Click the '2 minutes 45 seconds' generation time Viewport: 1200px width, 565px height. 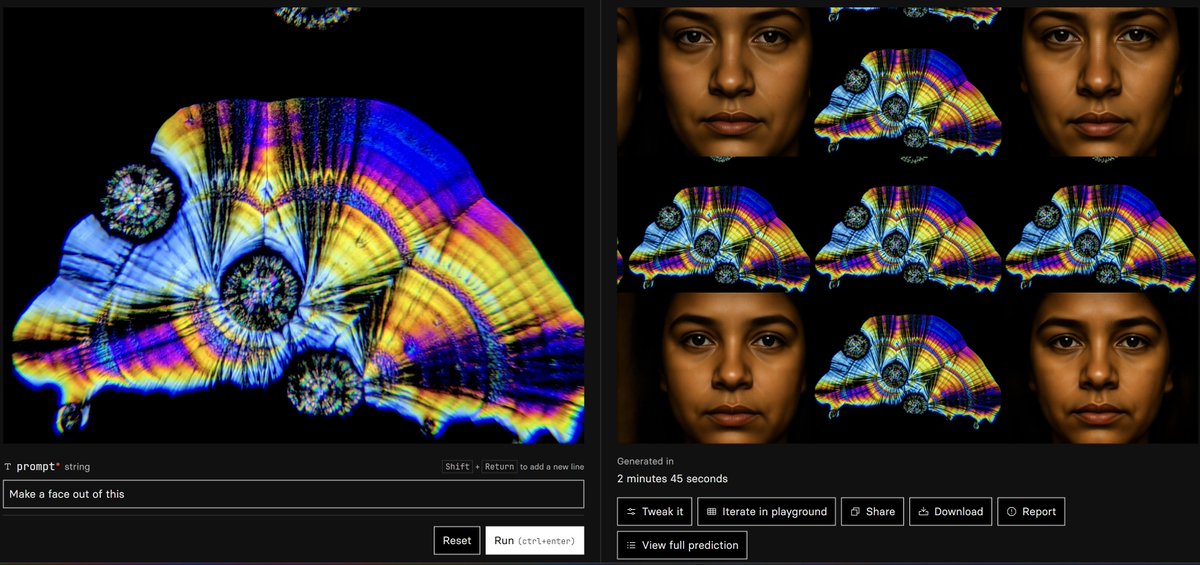pyautogui.click(x=672, y=479)
